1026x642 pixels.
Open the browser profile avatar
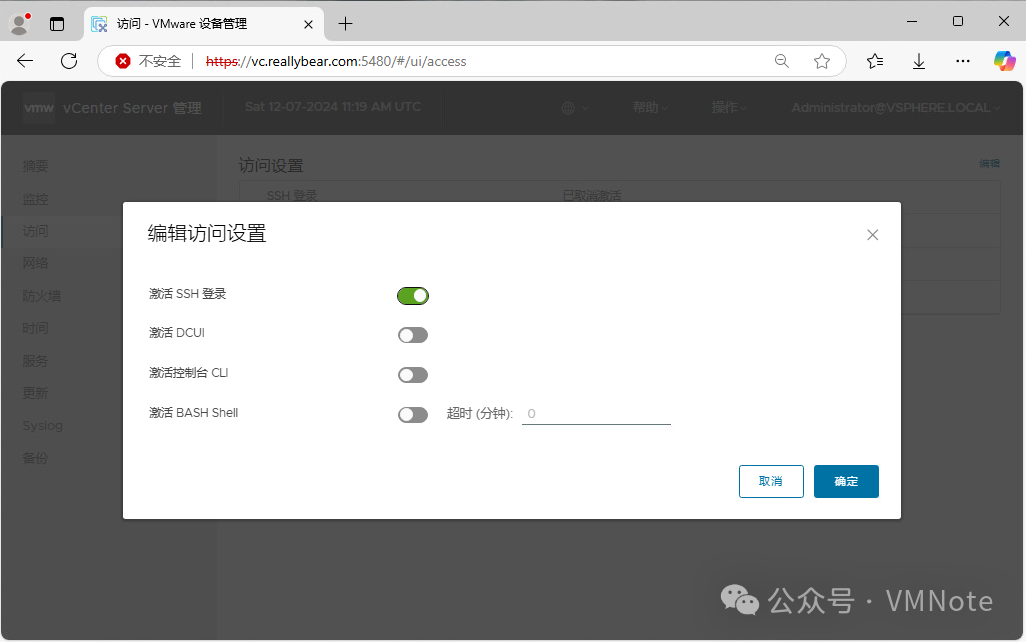(x=20, y=24)
